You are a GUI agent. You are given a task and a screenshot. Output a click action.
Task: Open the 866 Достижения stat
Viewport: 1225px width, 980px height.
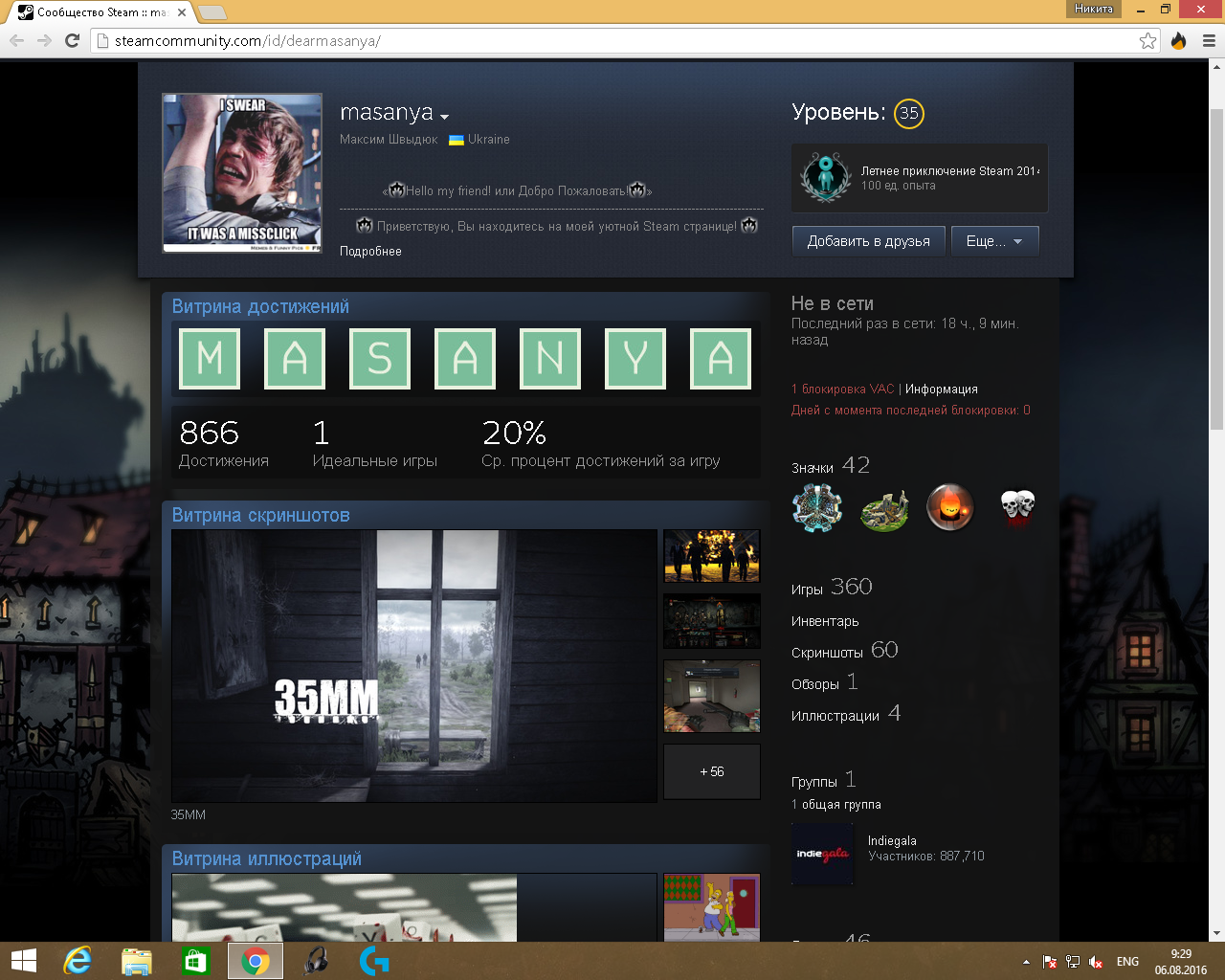click(x=224, y=444)
